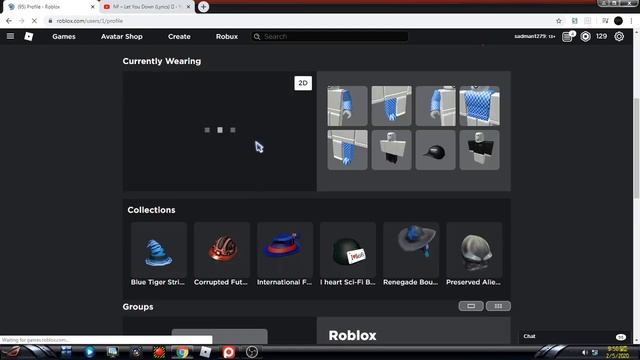Image resolution: width=640 pixels, height=360 pixels.
Task: Stop loading the page
Action: (35, 21)
